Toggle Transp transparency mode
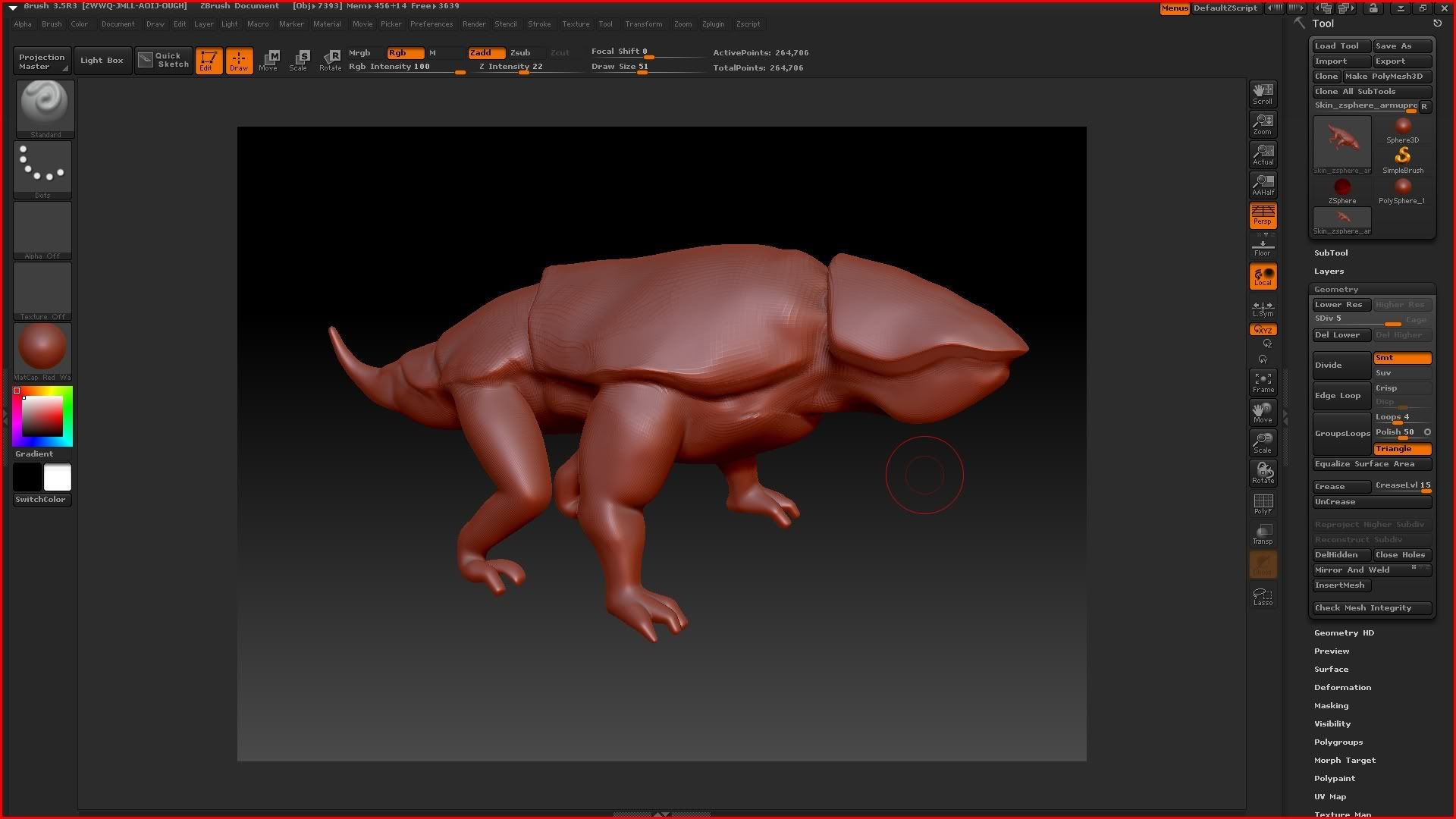 1263,534
